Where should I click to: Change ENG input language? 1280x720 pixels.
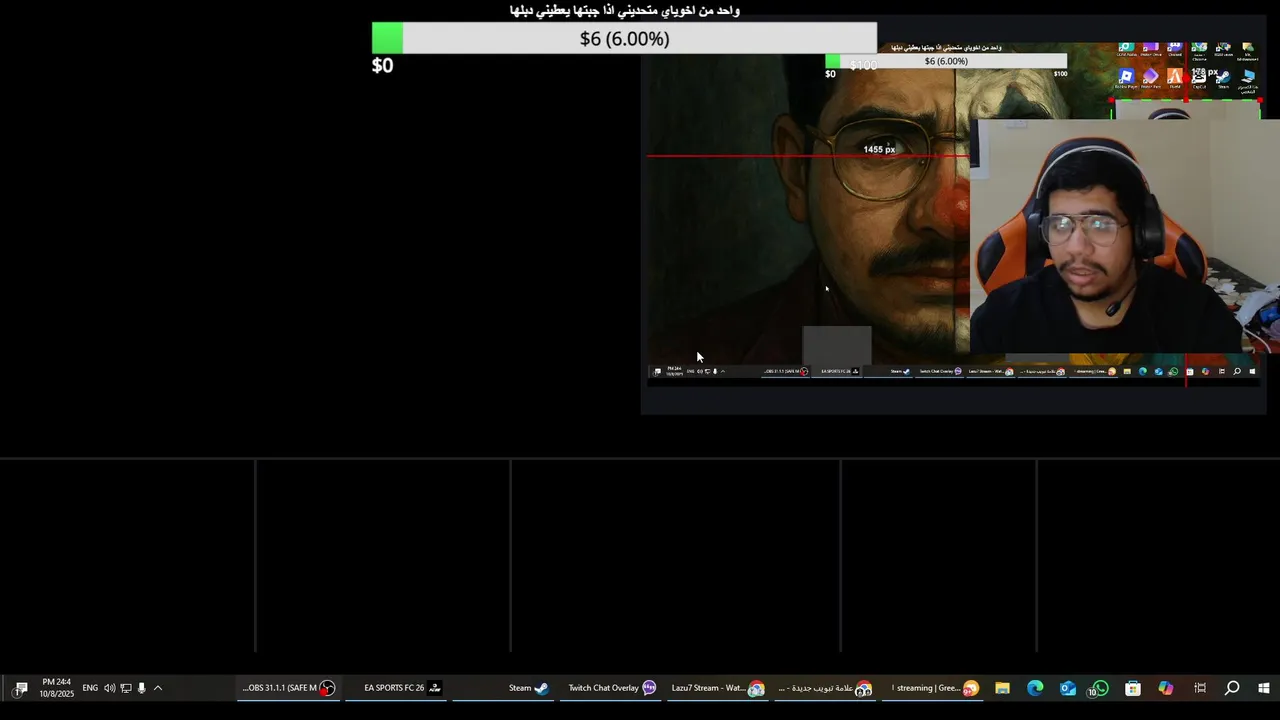[x=90, y=688]
